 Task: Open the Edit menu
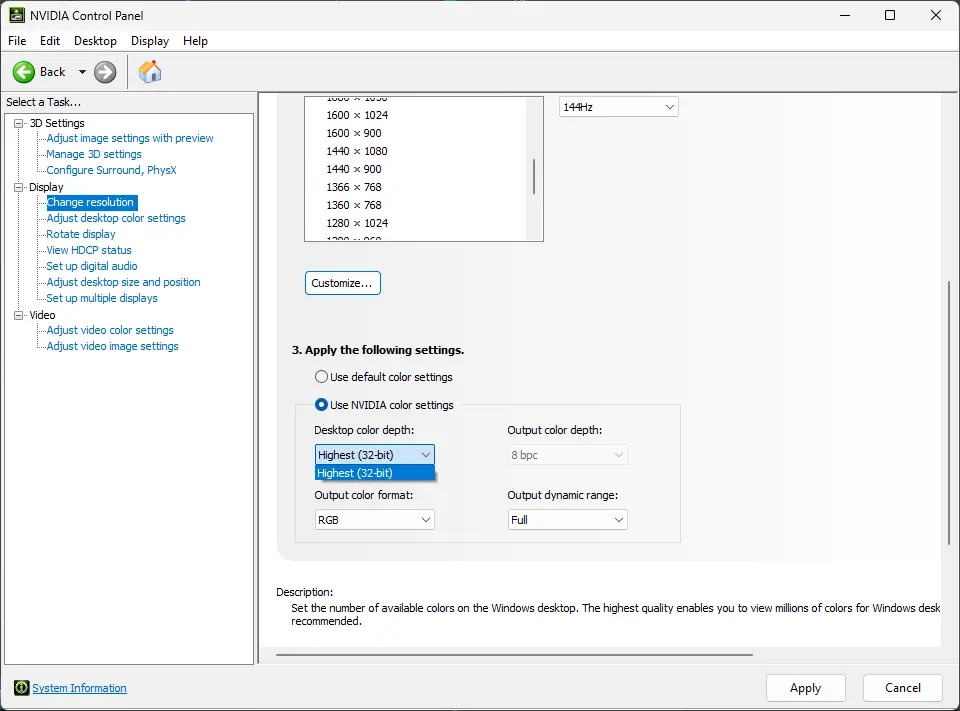click(x=50, y=41)
